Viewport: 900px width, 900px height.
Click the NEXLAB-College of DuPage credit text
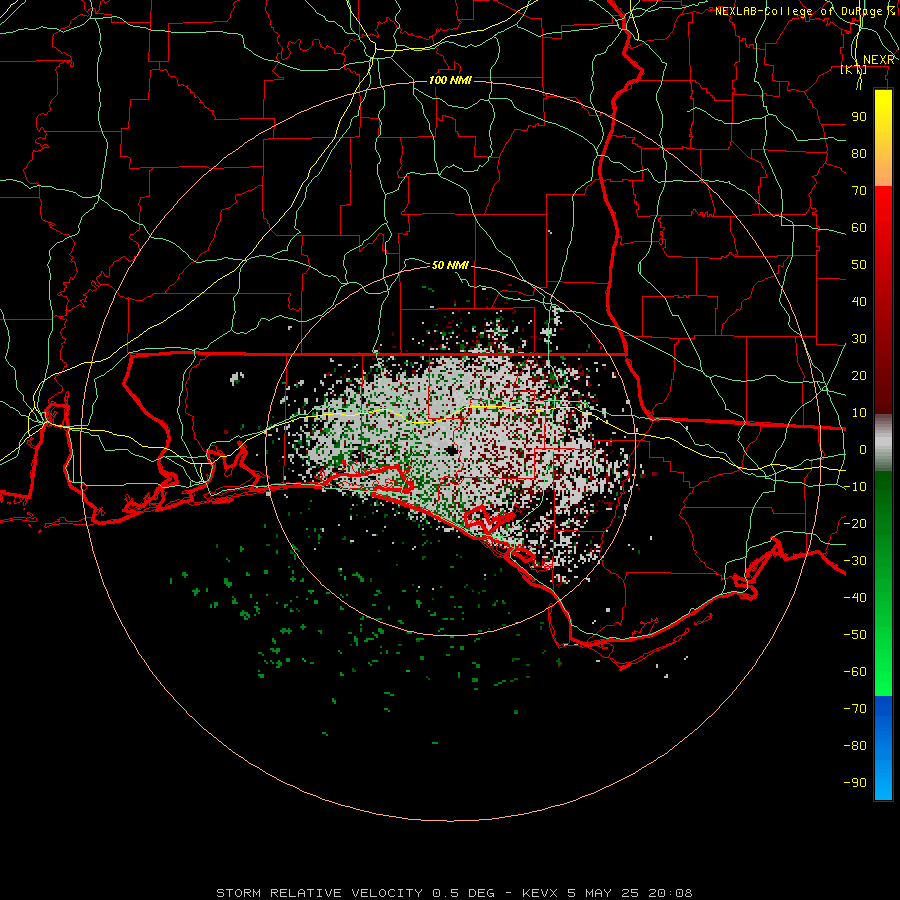pos(805,11)
